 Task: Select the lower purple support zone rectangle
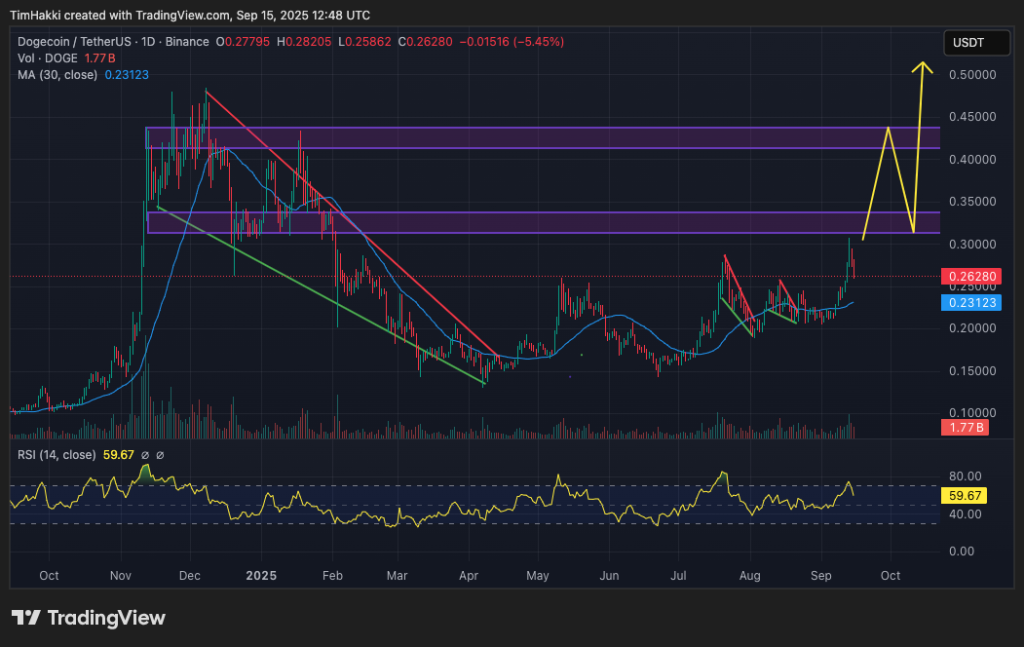point(550,222)
